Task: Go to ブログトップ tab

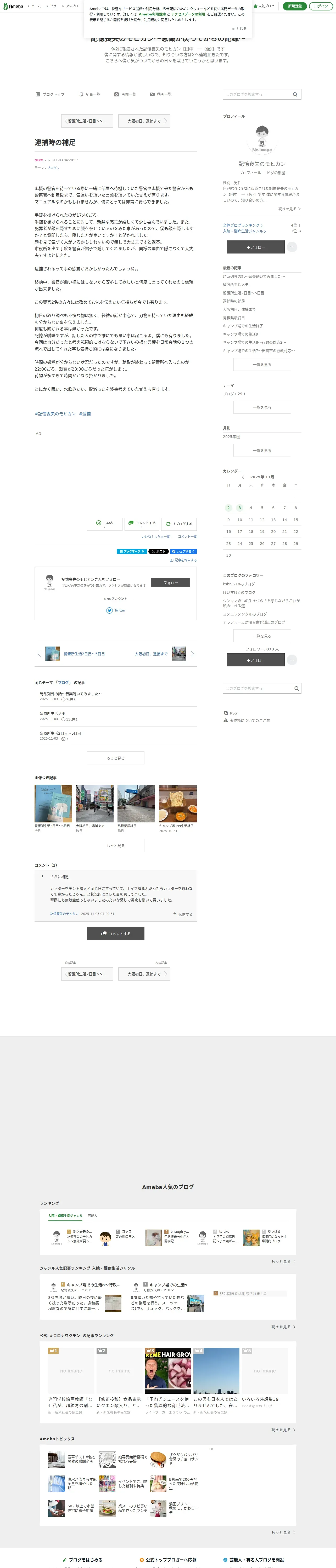Action: [50, 94]
